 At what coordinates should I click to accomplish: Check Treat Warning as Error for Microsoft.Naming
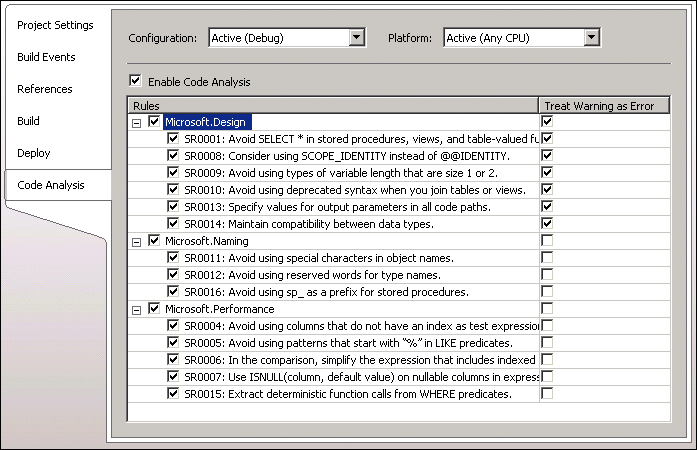click(547, 241)
